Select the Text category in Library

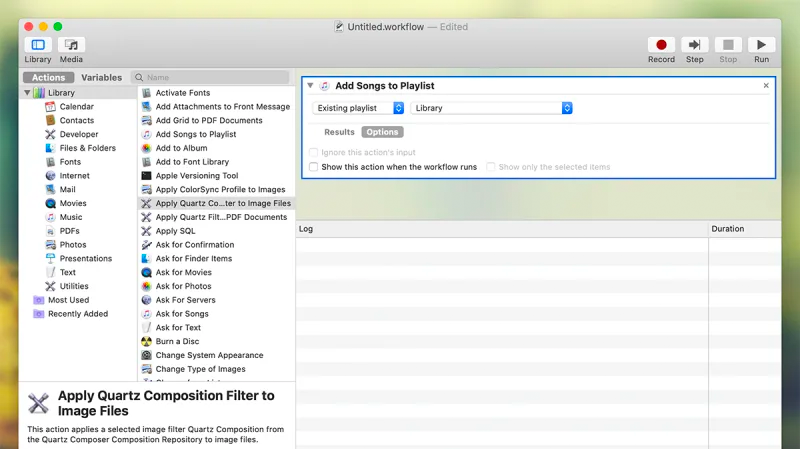coord(67,272)
